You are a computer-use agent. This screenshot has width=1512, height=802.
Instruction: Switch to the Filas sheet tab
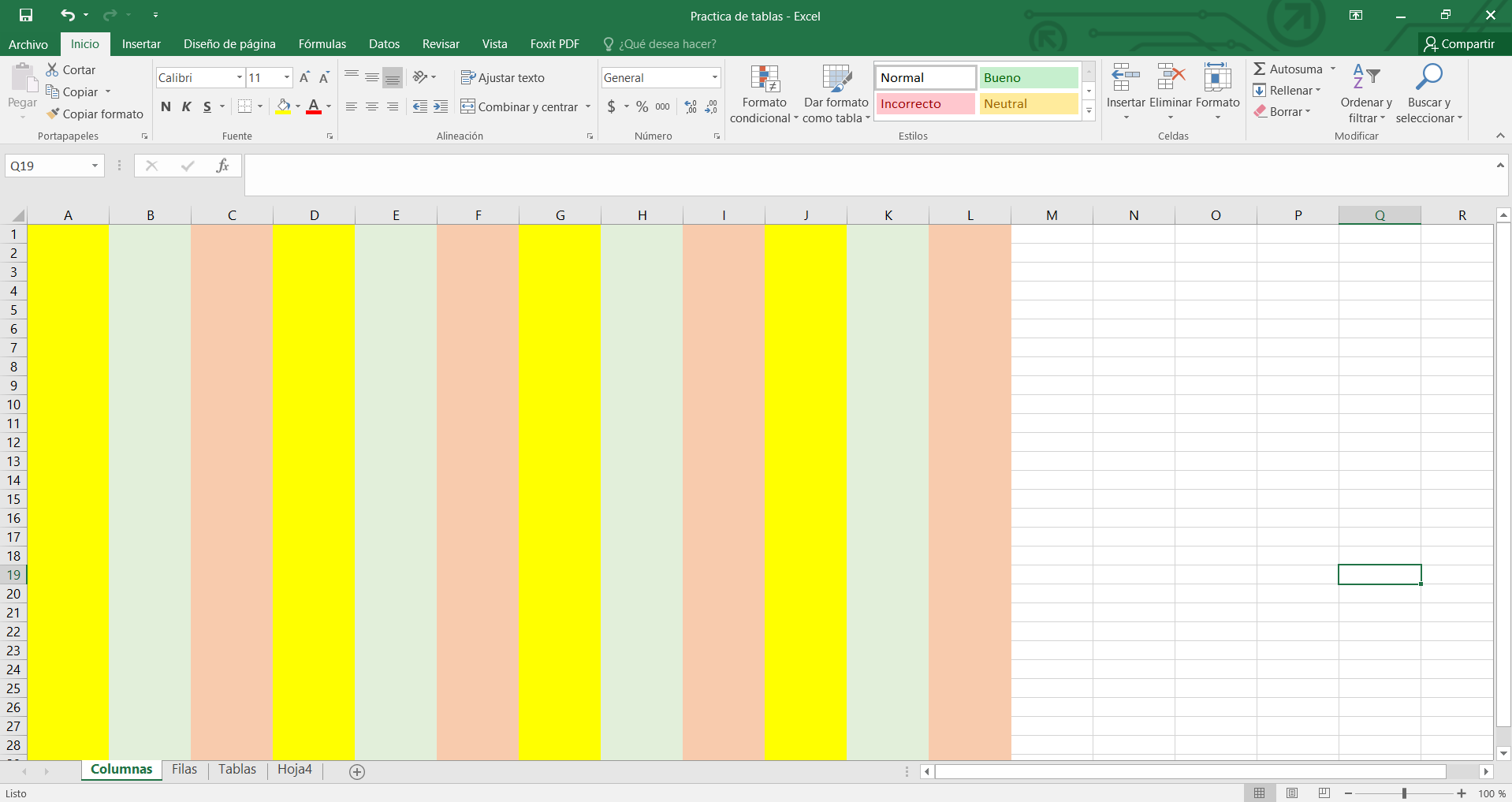[x=184, y=770]
